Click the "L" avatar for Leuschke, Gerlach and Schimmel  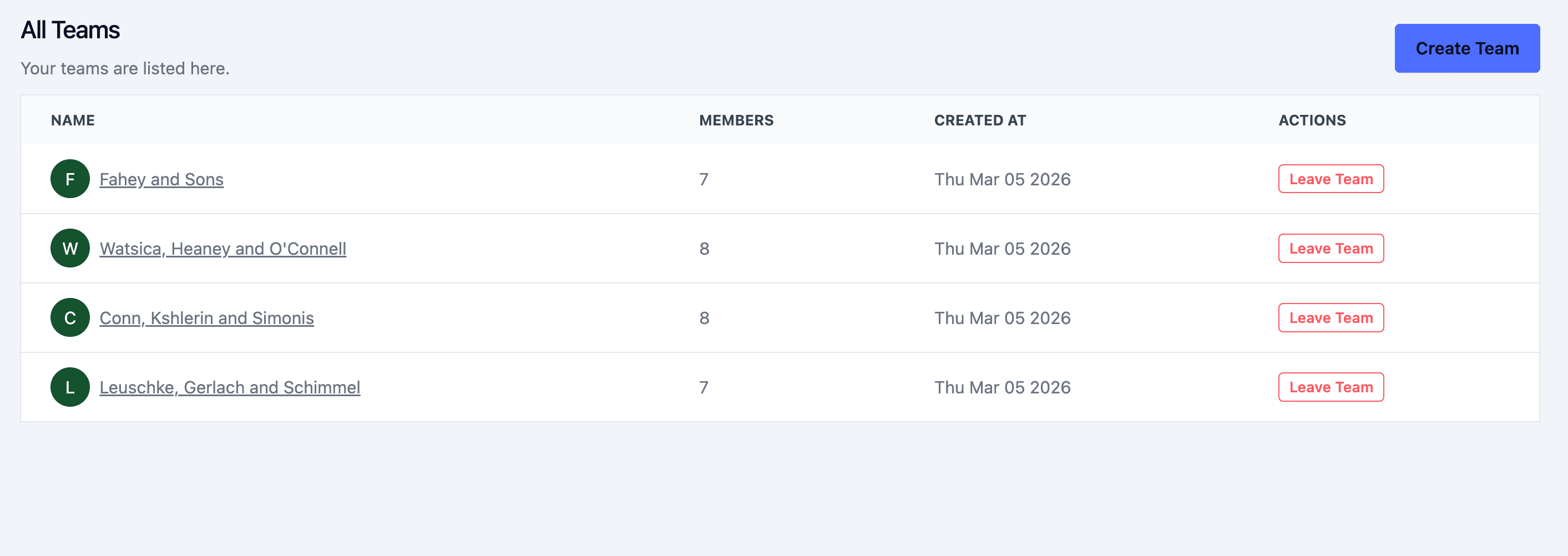69,387
